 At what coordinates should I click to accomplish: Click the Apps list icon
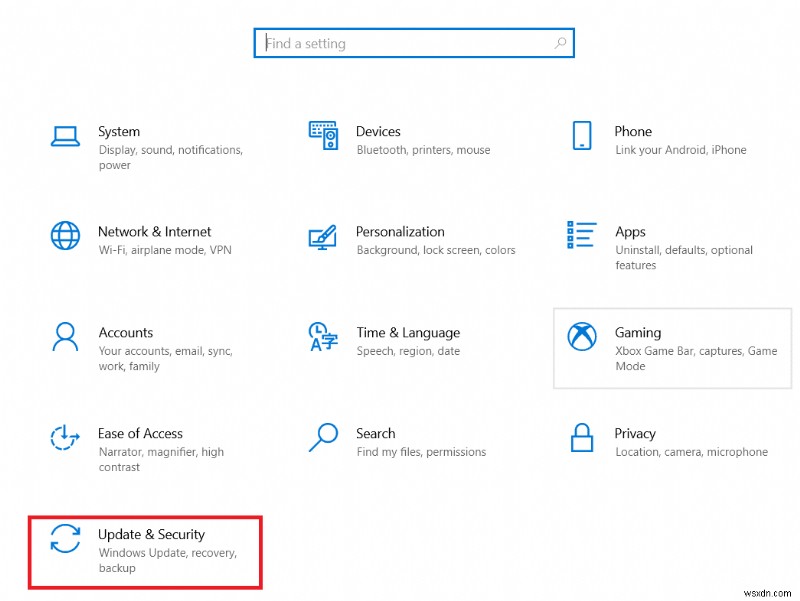(x=581, y=236)
